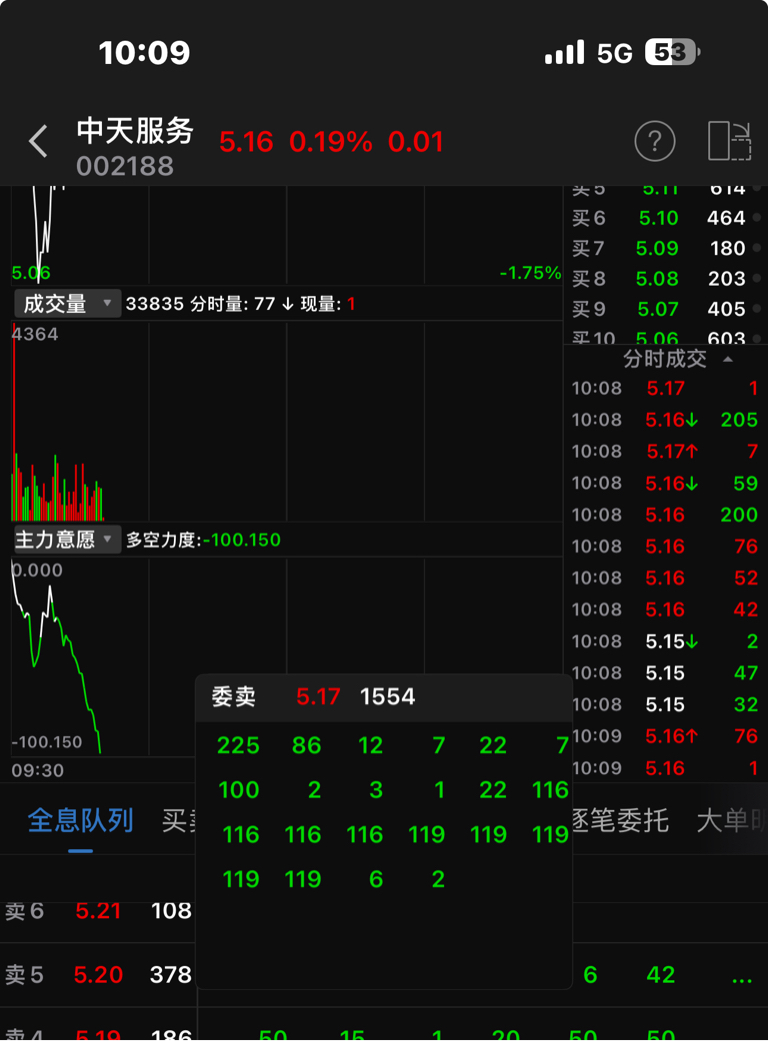Select the 买7 5.09 bid row

click(665, 248)
